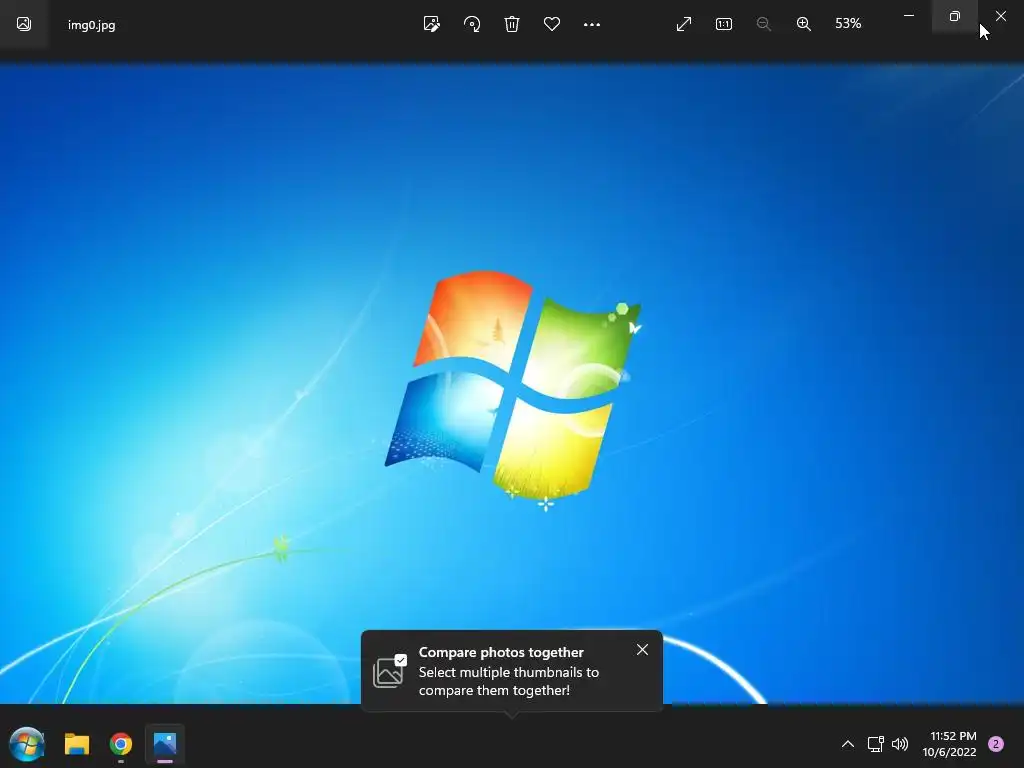The width and height of the screenshot is (1024, 768).
Task: Add photo to favorites with heart icon
Action: [x=552, y=24]
